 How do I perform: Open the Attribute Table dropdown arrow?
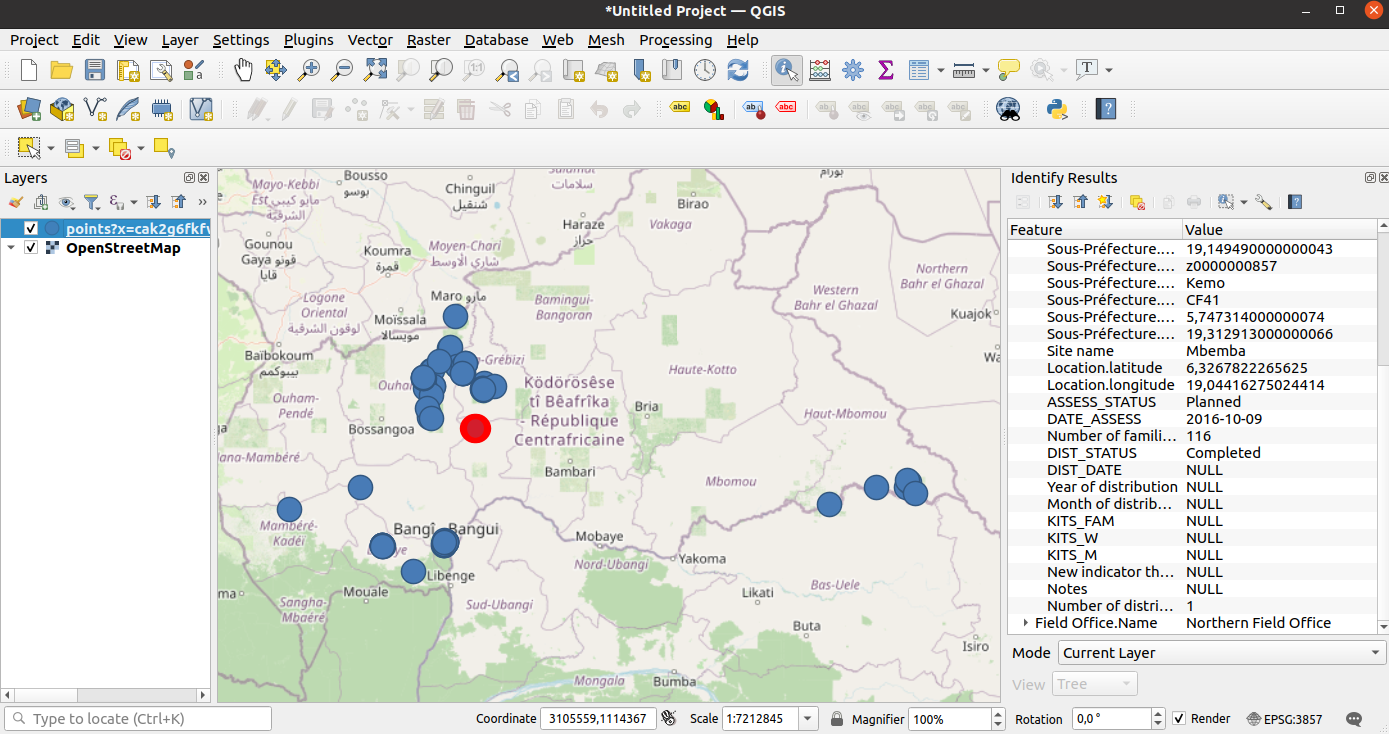(941, 70)
